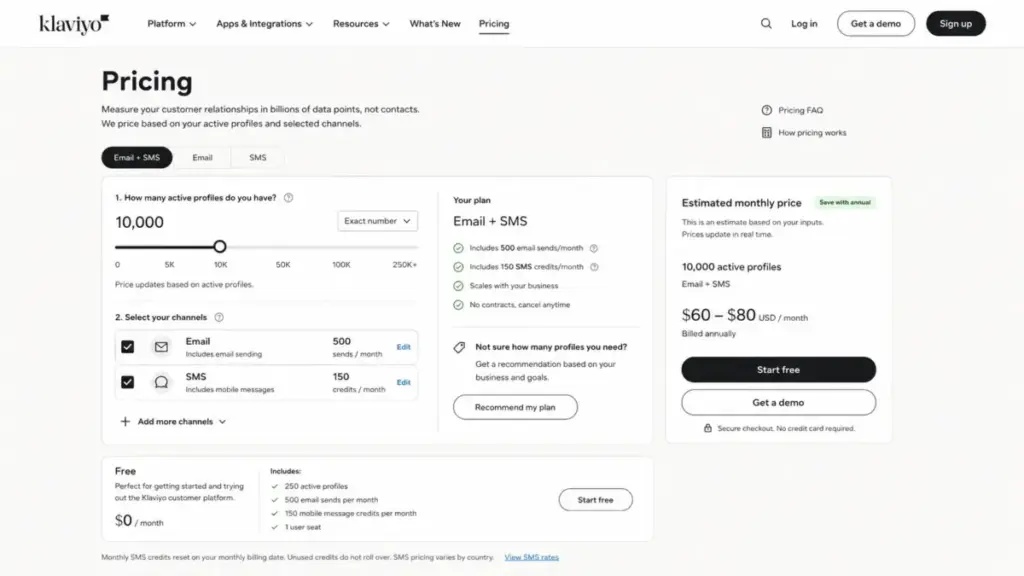Image resolution: width=1024 pixels, height=576 pixels.
Task: Click the $0 / month price
Action: click(139, 521)
